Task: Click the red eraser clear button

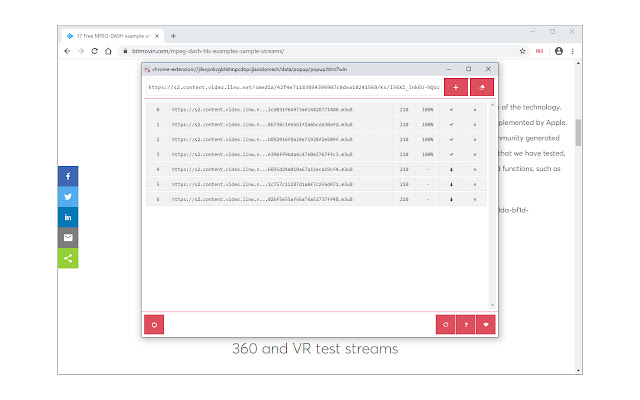Action: pos(483,87)
